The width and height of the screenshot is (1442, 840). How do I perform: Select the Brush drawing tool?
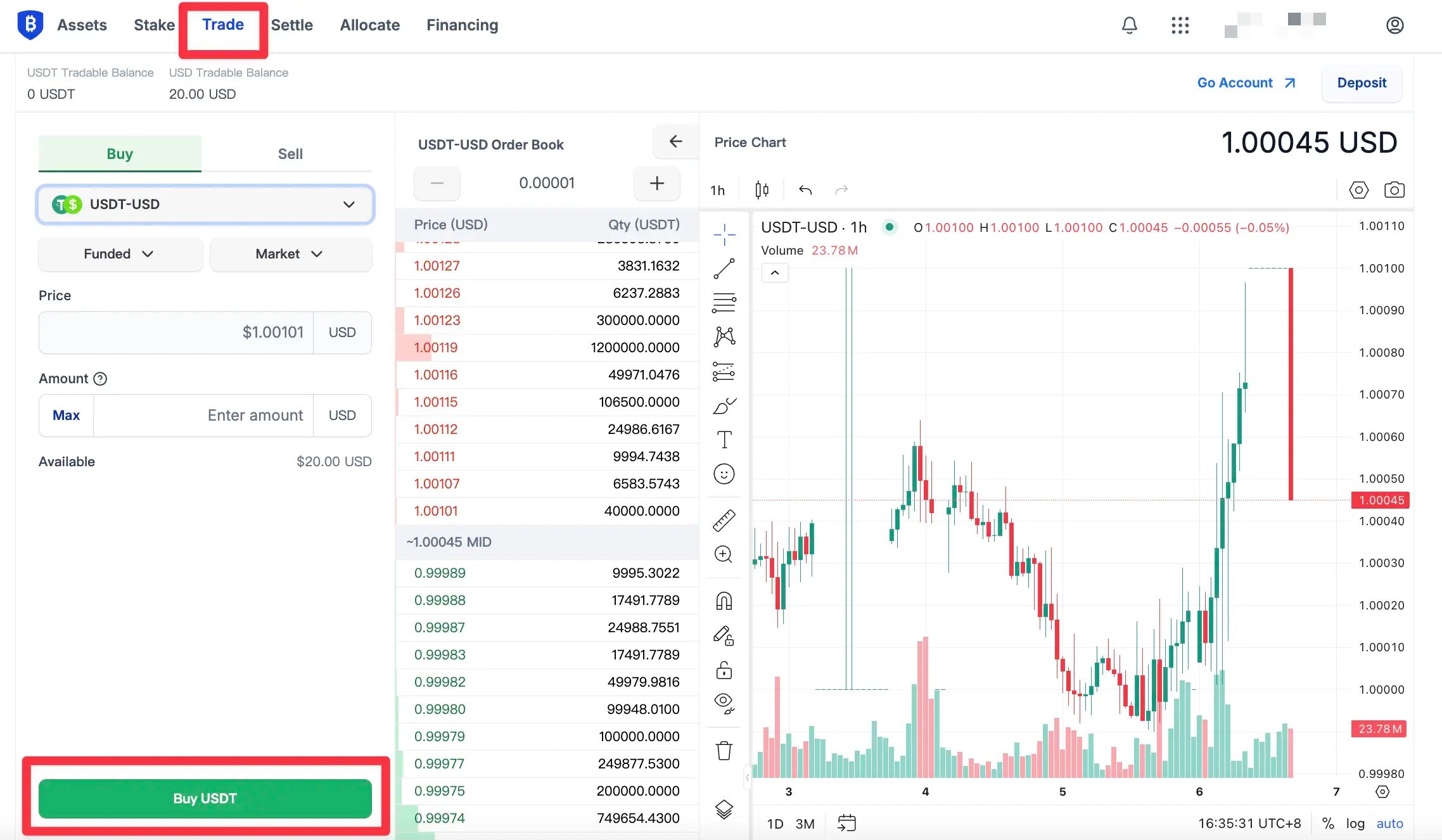pos(724,405)
